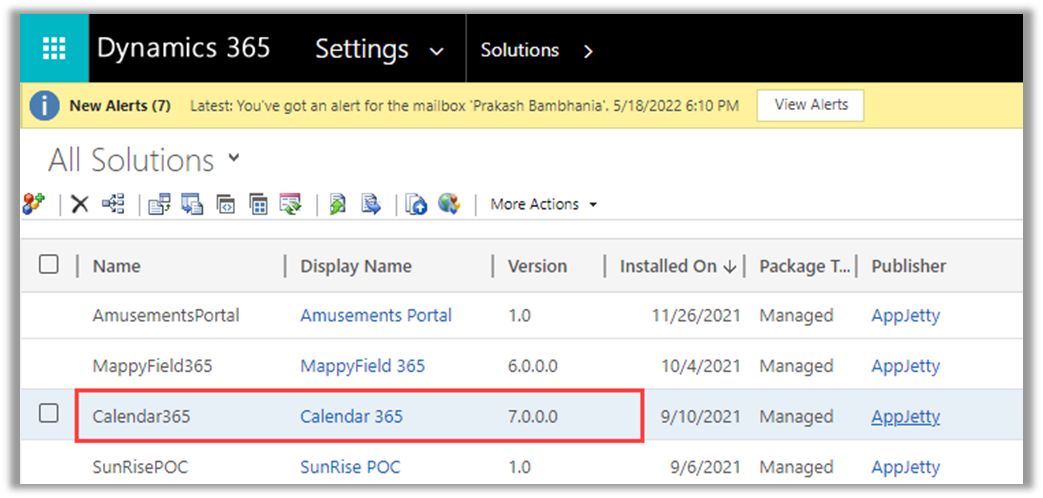Expand the Settings dropdown chevron
The image size is (1043, 498).
click(x=436, y=50)
